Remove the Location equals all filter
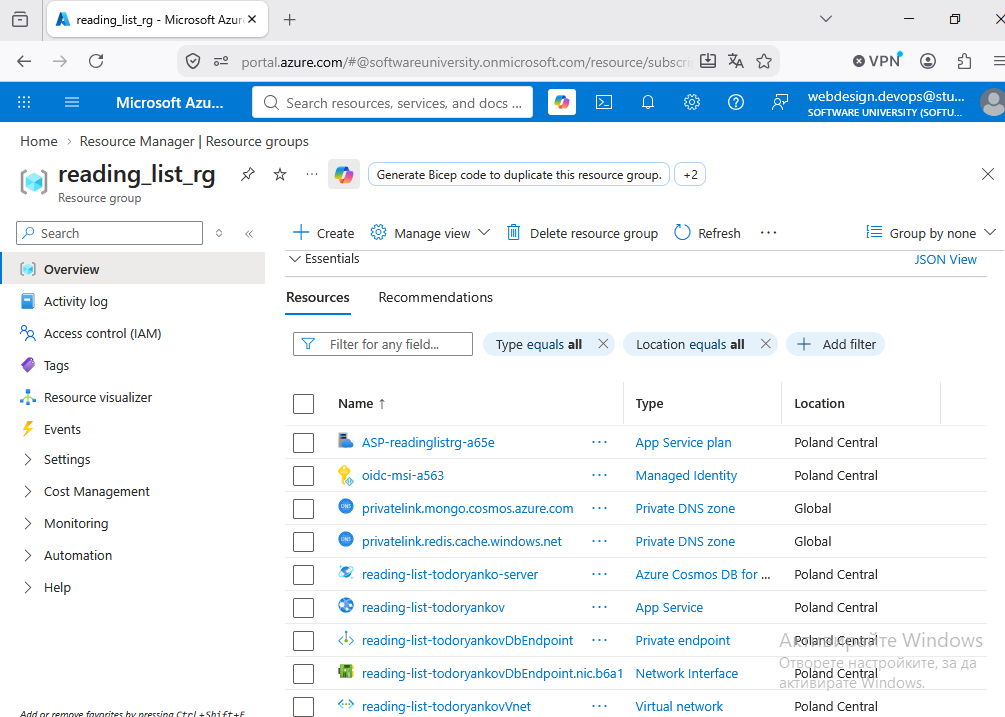This screenshot has width=1005, height=717. (x=765, y=344)
